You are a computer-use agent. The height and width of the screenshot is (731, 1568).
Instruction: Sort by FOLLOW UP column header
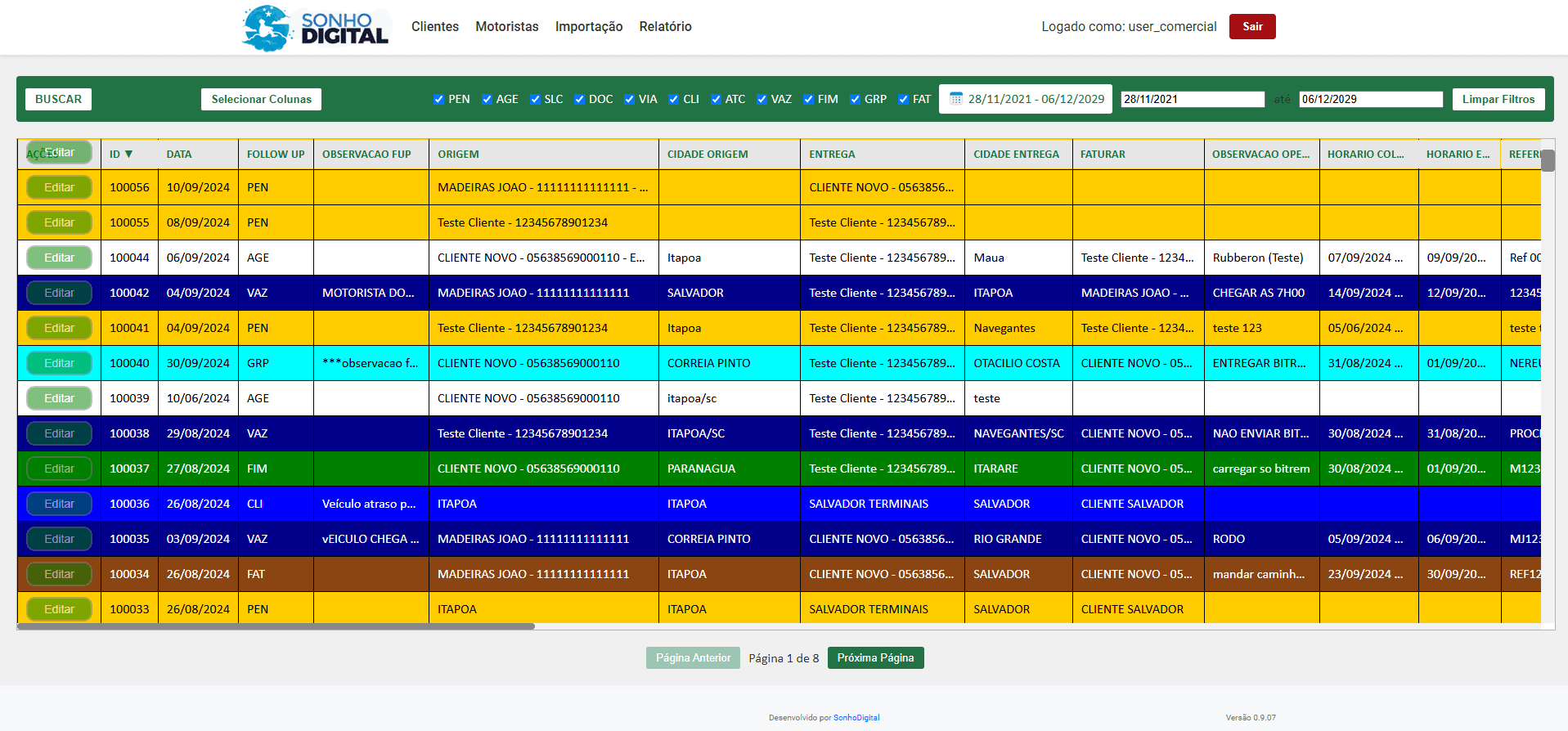click(276, 154)
